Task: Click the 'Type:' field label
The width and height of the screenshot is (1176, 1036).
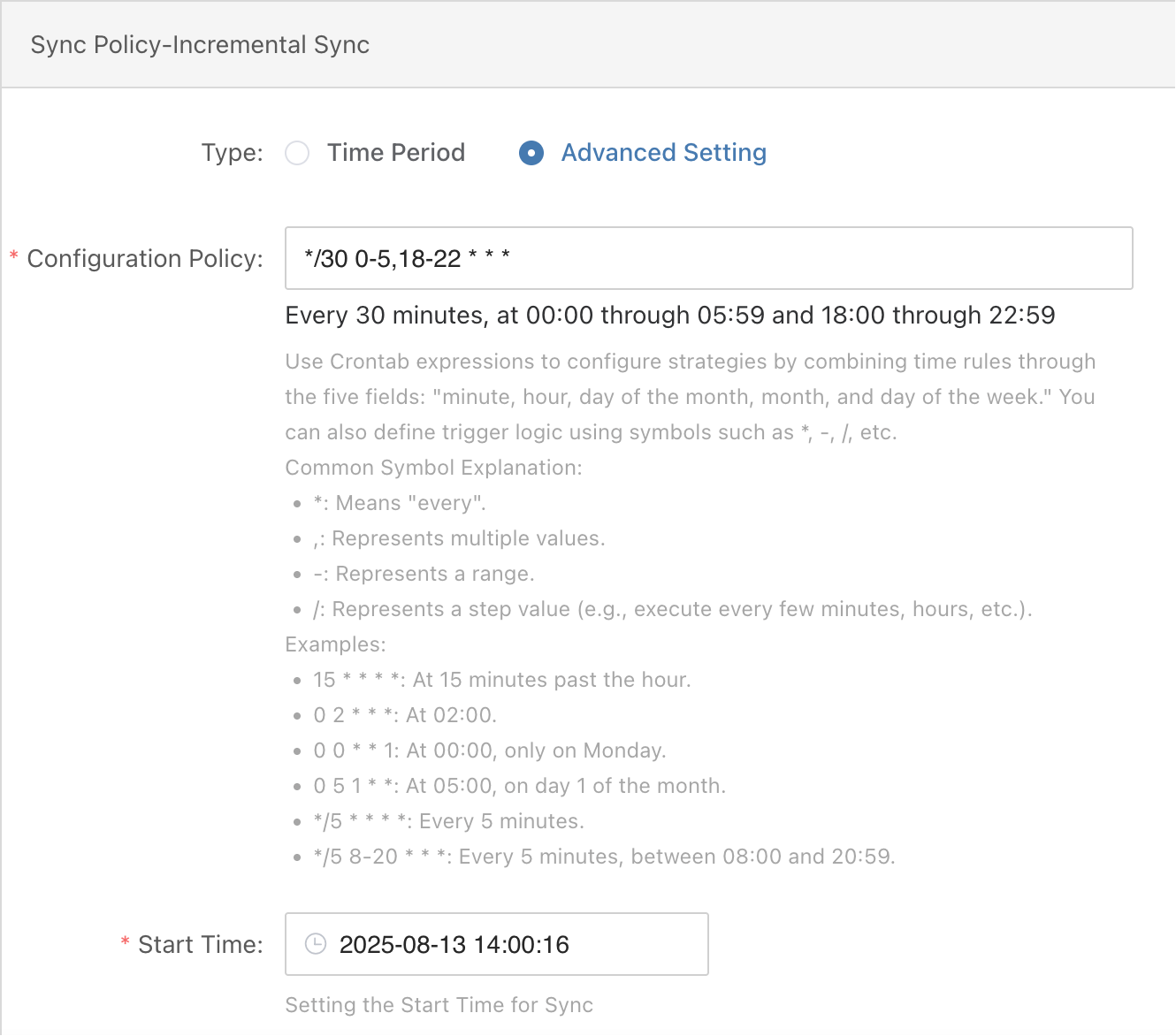Action: (x=232, y=153)
